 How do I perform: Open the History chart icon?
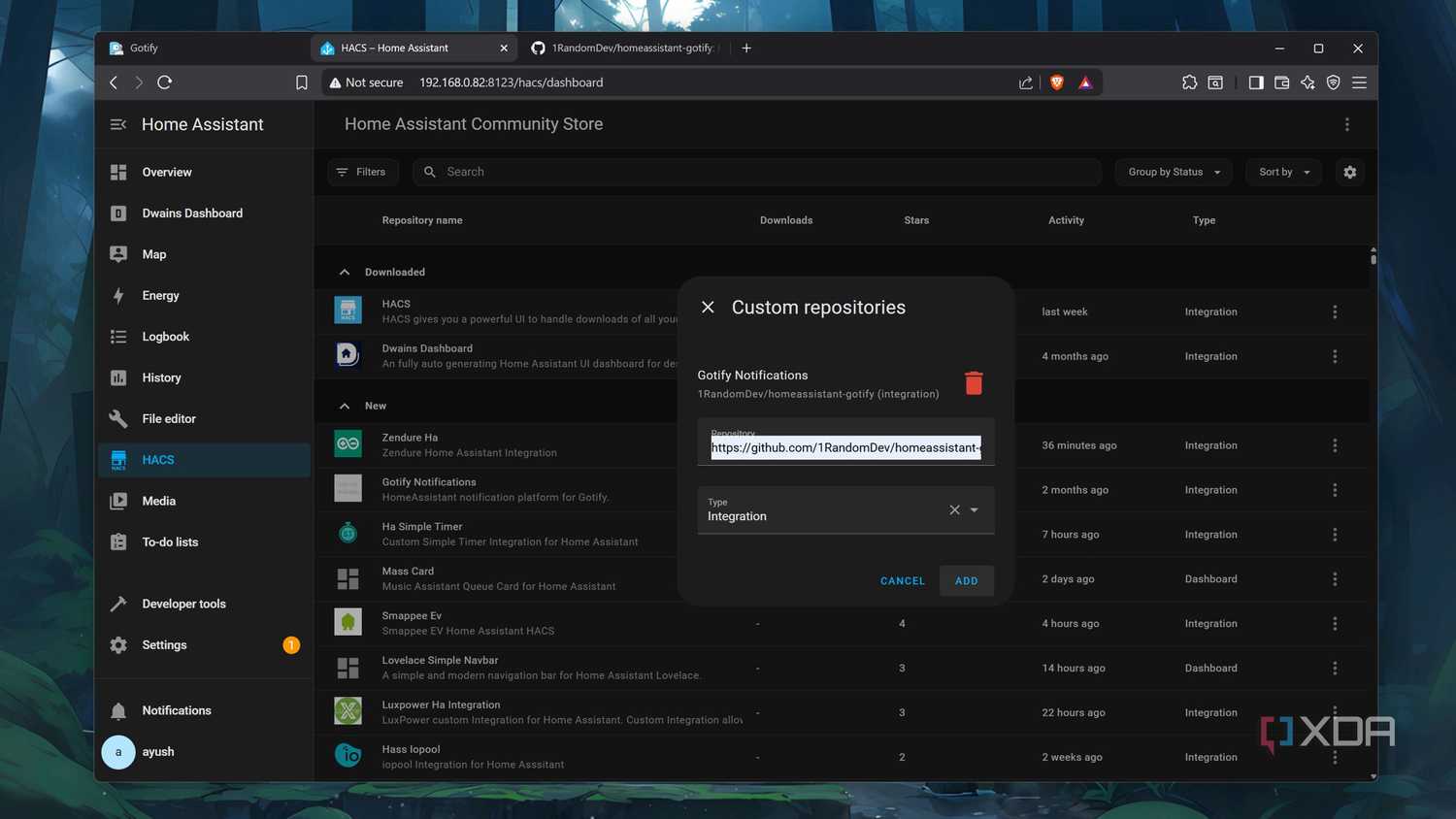(118, 377)
